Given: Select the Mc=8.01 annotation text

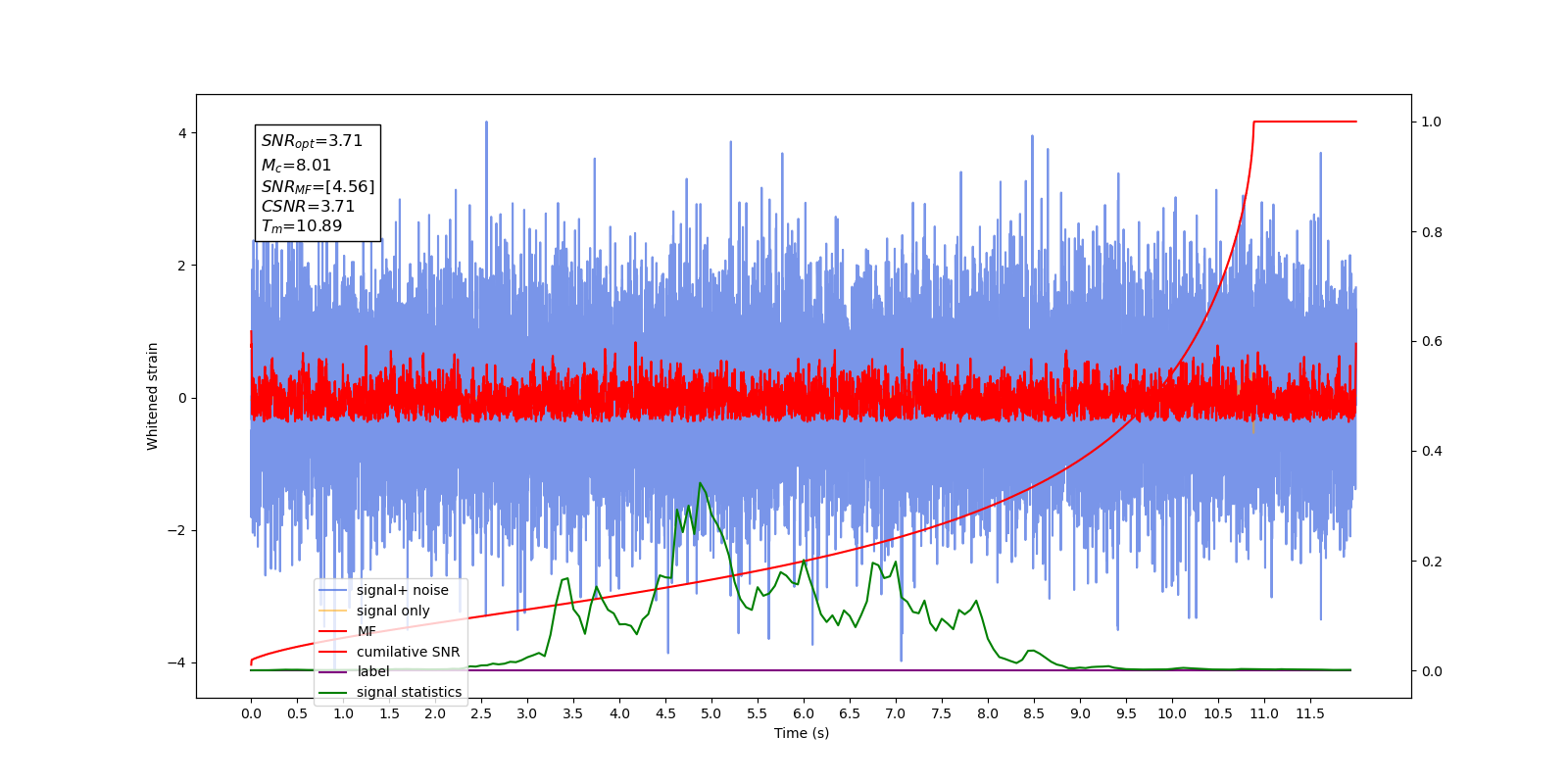Looking at the screenshot, I should pos(296,166).
